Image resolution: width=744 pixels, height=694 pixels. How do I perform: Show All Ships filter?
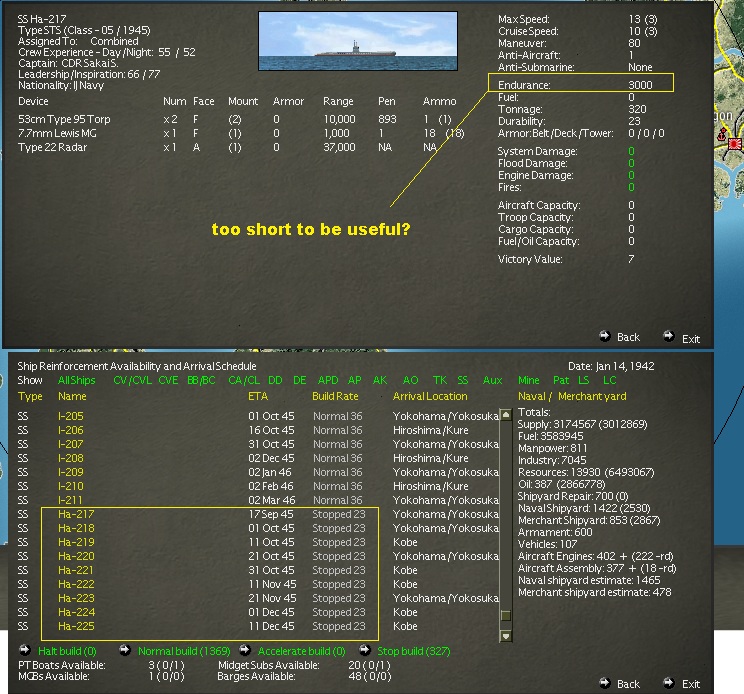(76, 380)
